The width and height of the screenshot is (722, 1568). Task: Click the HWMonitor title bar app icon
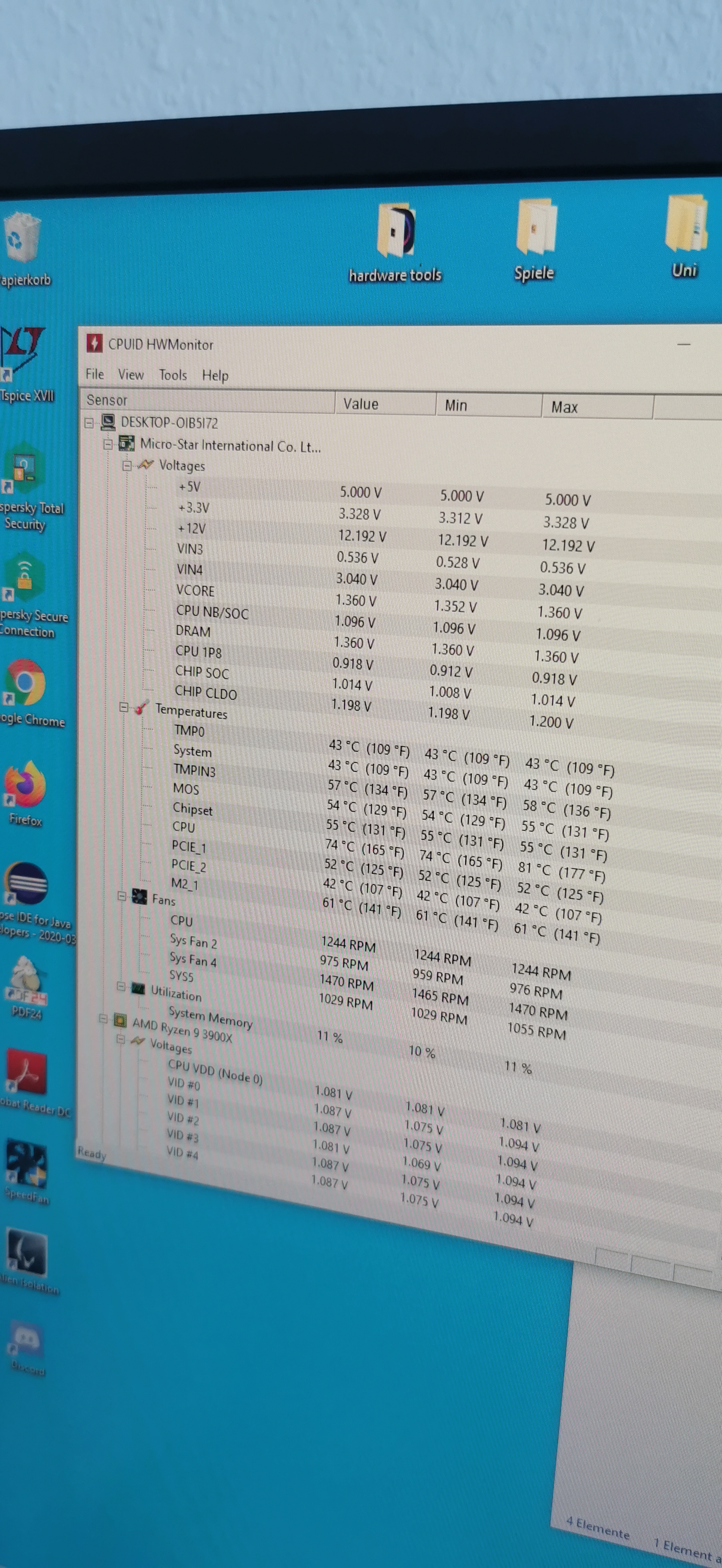click(94, 343)
